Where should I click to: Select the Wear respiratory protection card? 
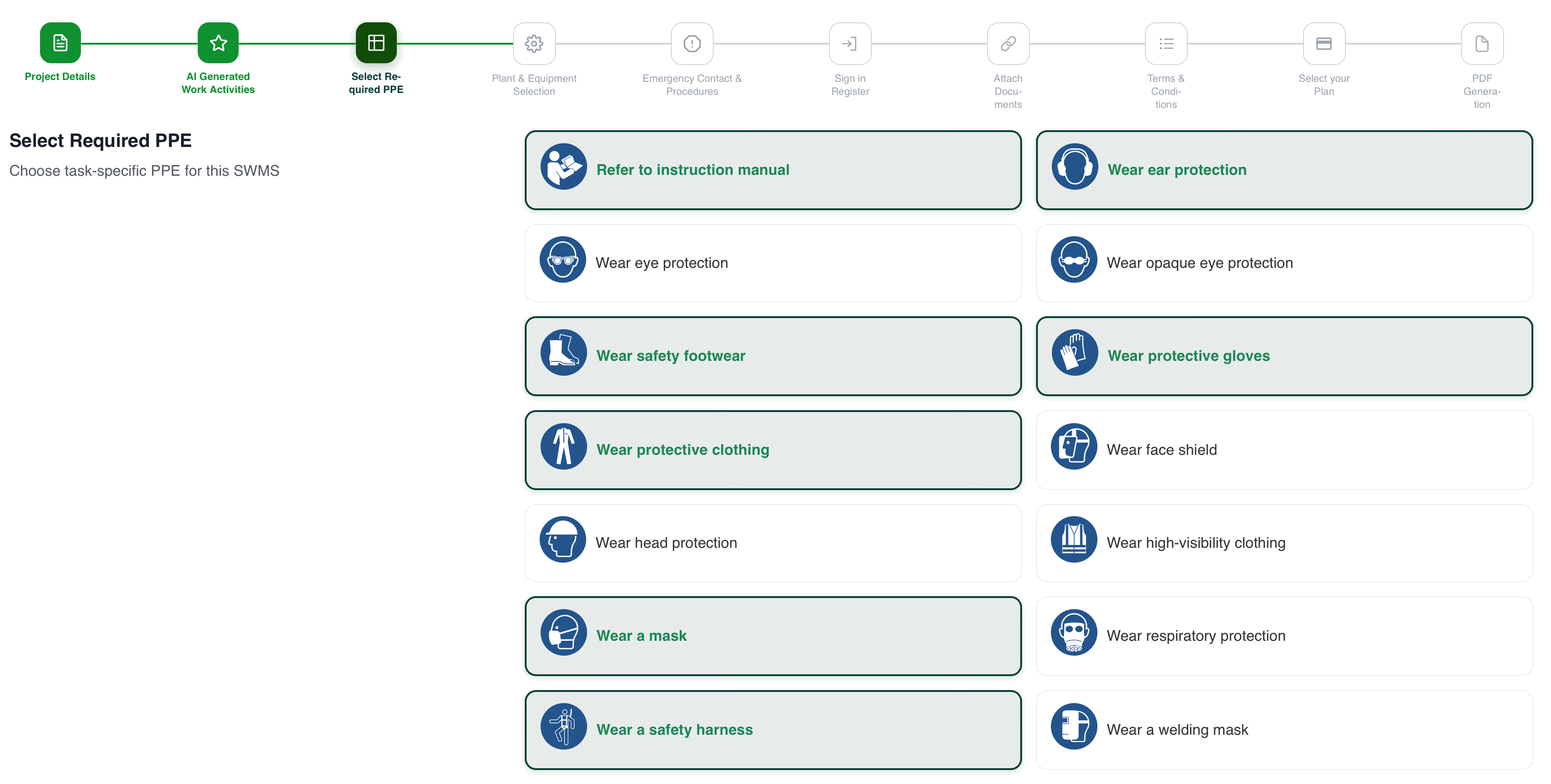point(1284,636)
